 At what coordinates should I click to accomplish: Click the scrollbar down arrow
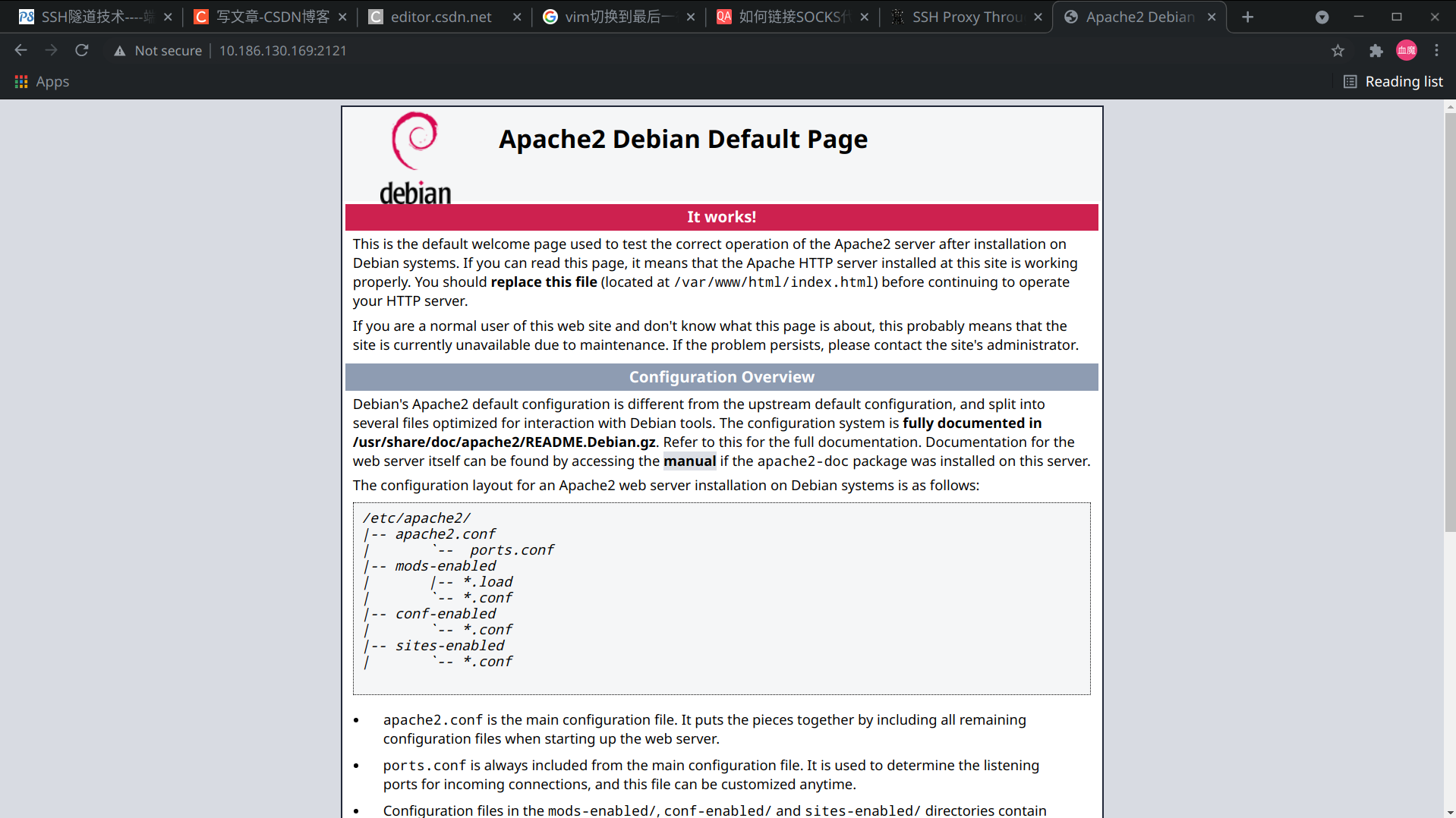pos(1450,812)
